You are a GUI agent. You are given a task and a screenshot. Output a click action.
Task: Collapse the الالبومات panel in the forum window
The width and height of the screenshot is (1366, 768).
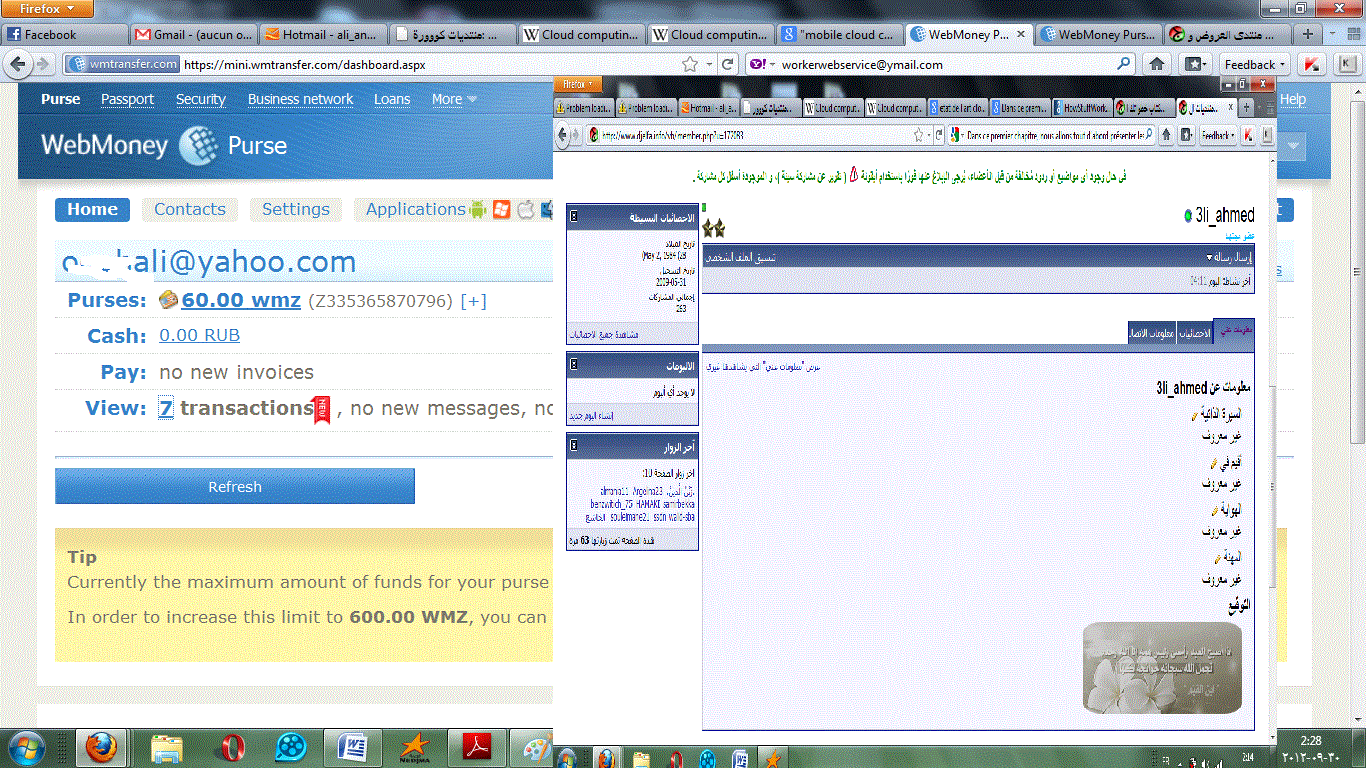[574, 366]
